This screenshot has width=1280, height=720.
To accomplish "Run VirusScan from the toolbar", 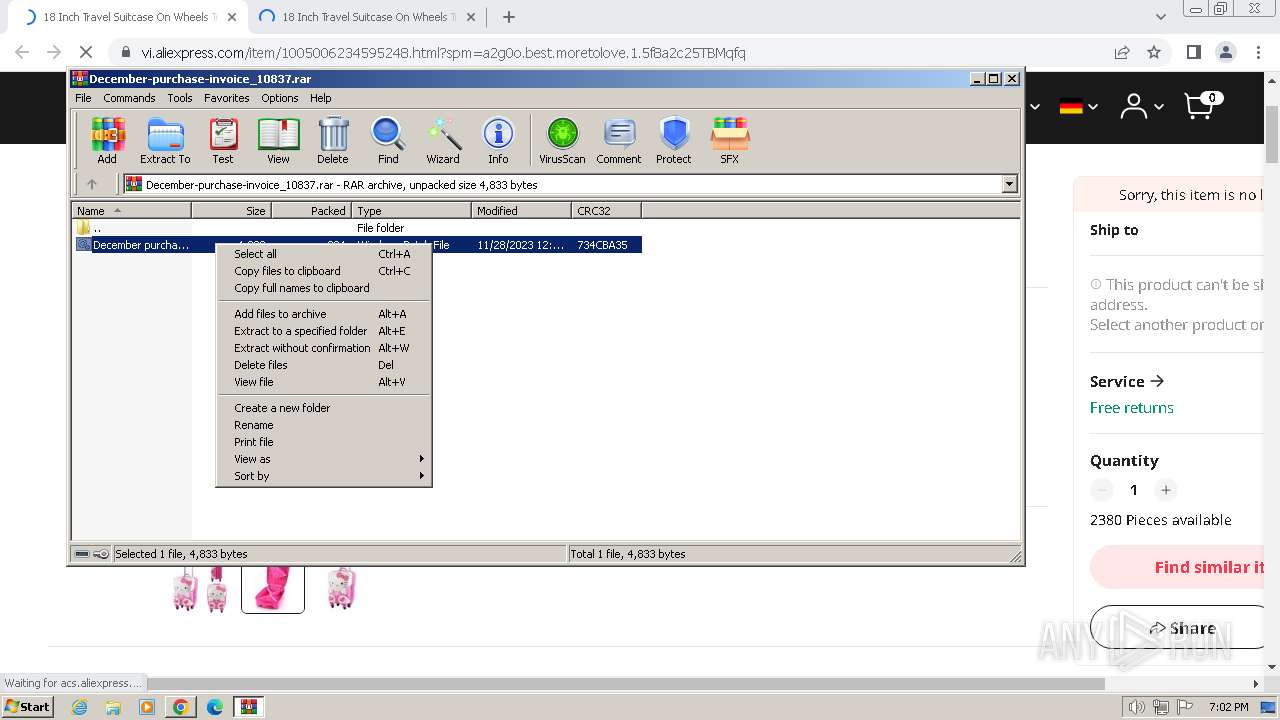I will click(x=562, y=141).
